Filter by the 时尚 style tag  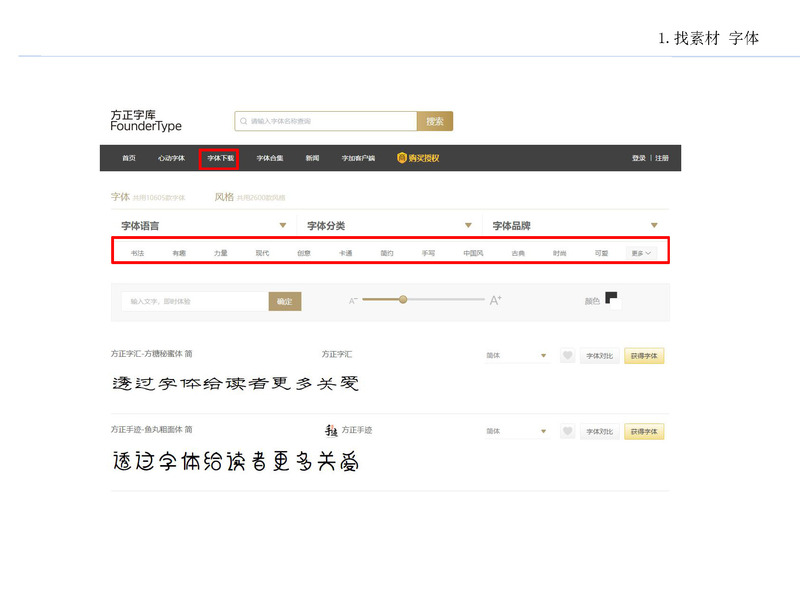(x=560, y=253)
